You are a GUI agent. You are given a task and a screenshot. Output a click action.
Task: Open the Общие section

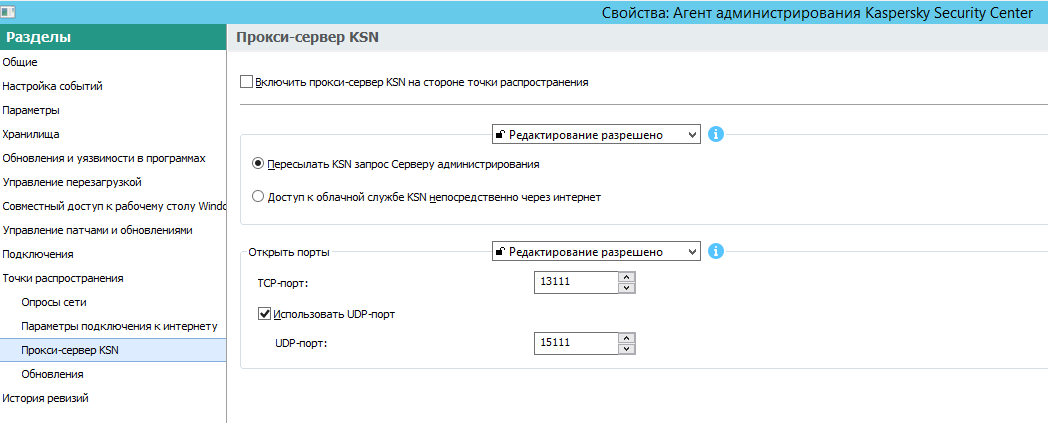(20, 62)
